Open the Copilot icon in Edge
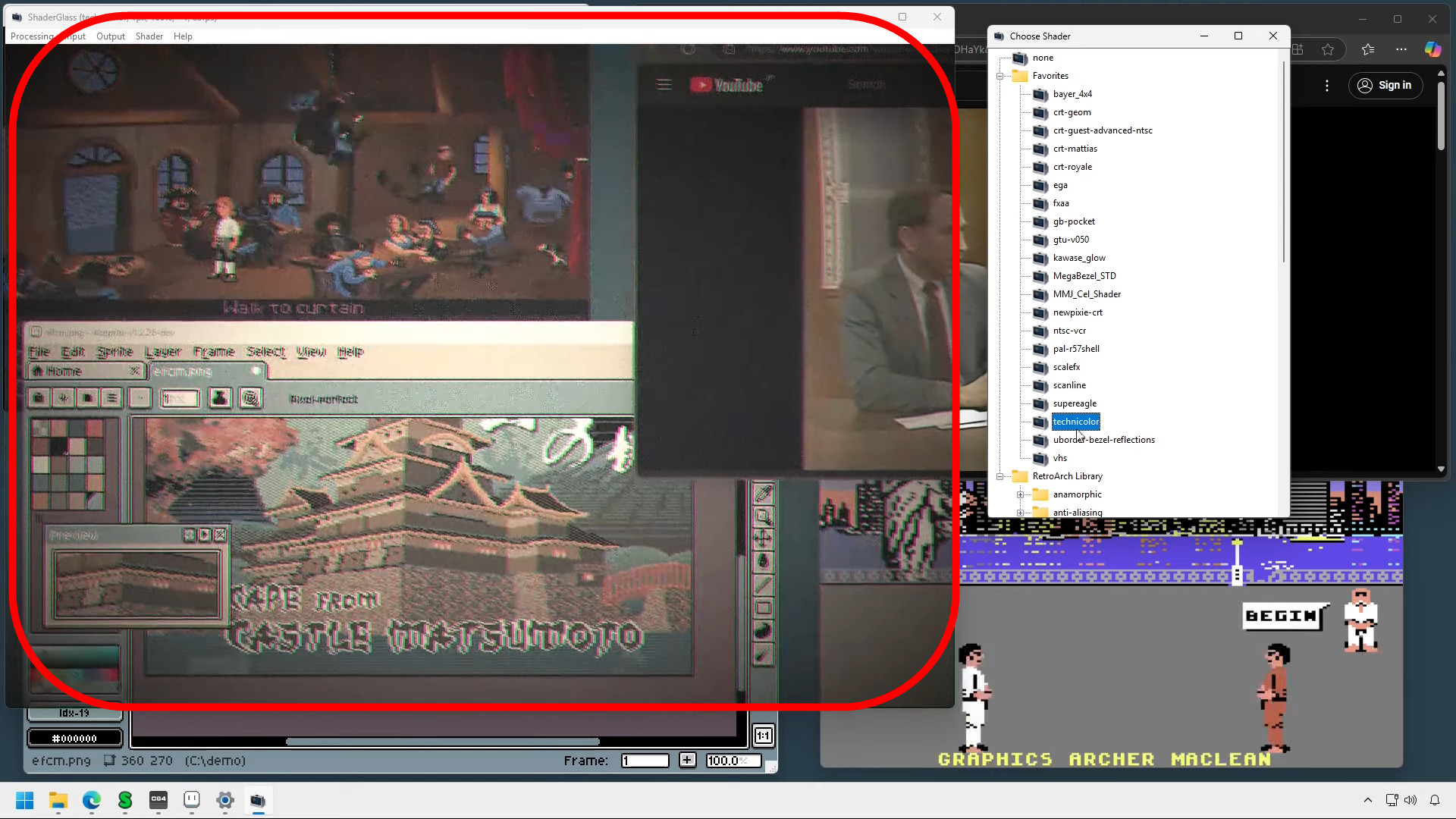Viewport: 1456px width, 819px height. [1432, 49]
